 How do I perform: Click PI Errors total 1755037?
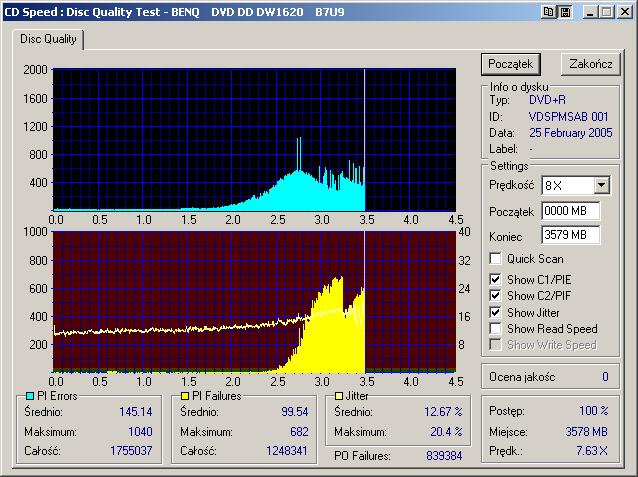click(131, 451)
